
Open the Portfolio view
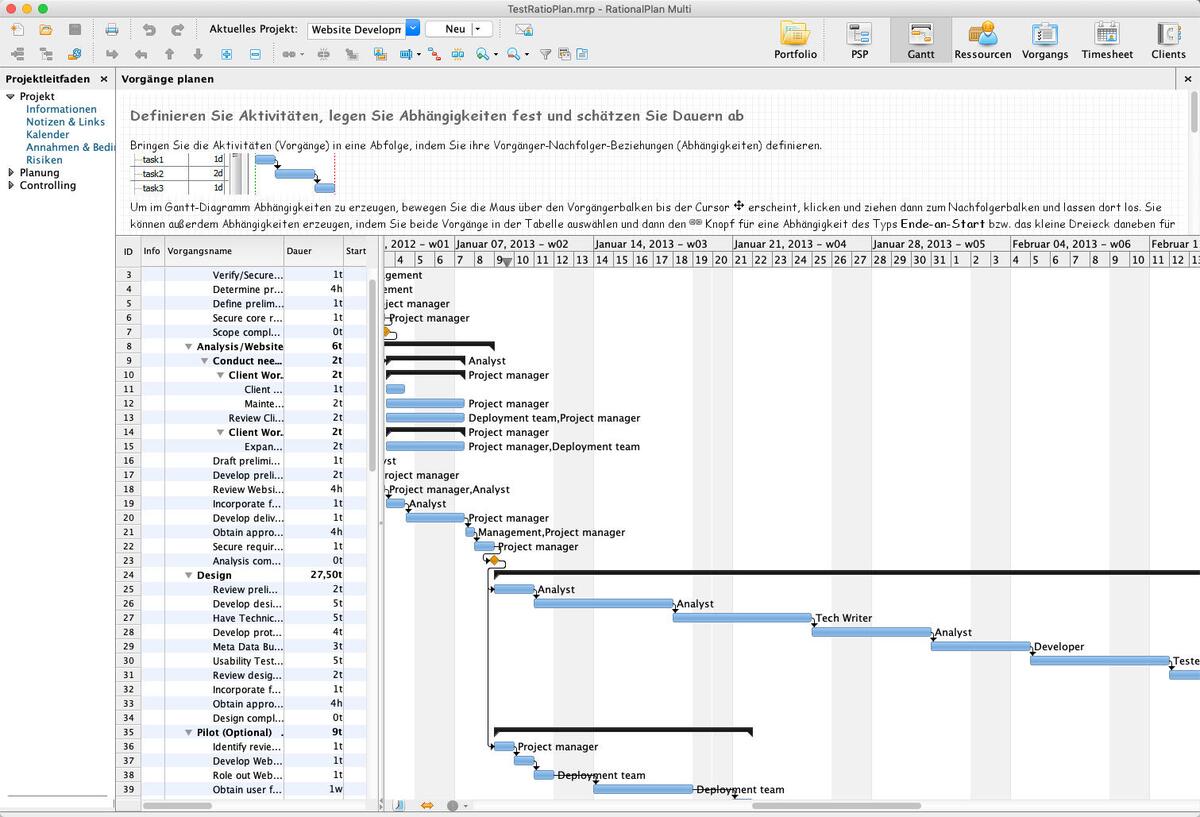click(x=795, y=40)
